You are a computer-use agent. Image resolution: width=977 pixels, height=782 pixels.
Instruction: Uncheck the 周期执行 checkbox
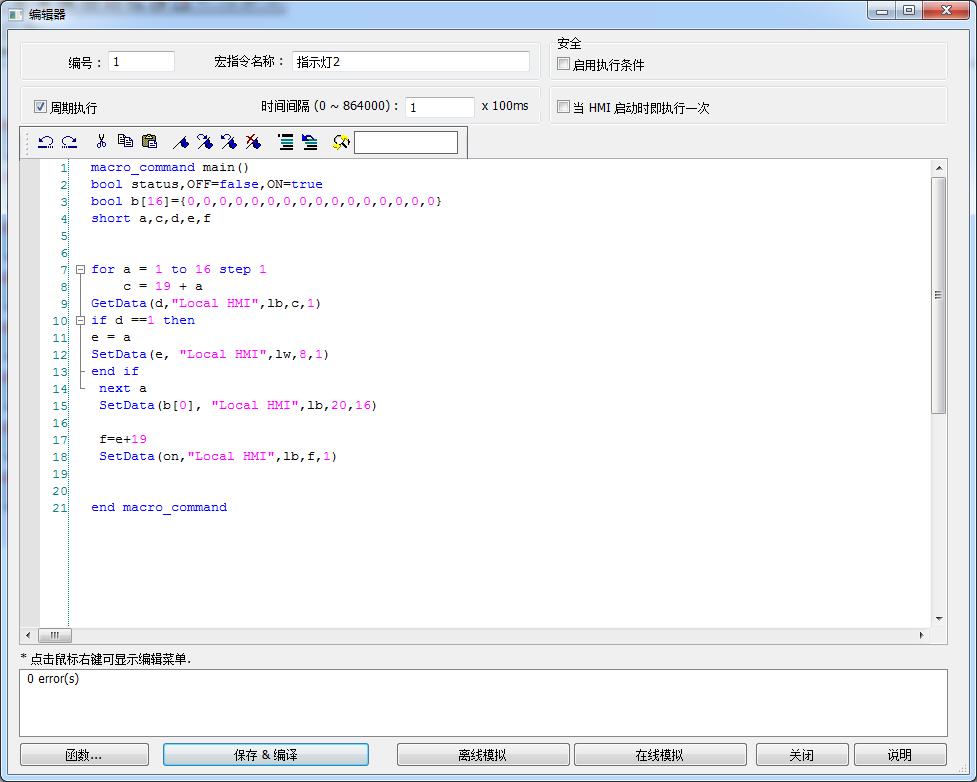tap(41, 107)
